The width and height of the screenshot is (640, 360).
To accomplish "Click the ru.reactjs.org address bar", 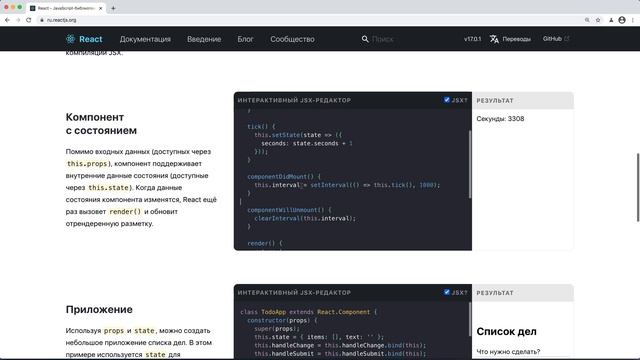I will [x=310, y=20].
